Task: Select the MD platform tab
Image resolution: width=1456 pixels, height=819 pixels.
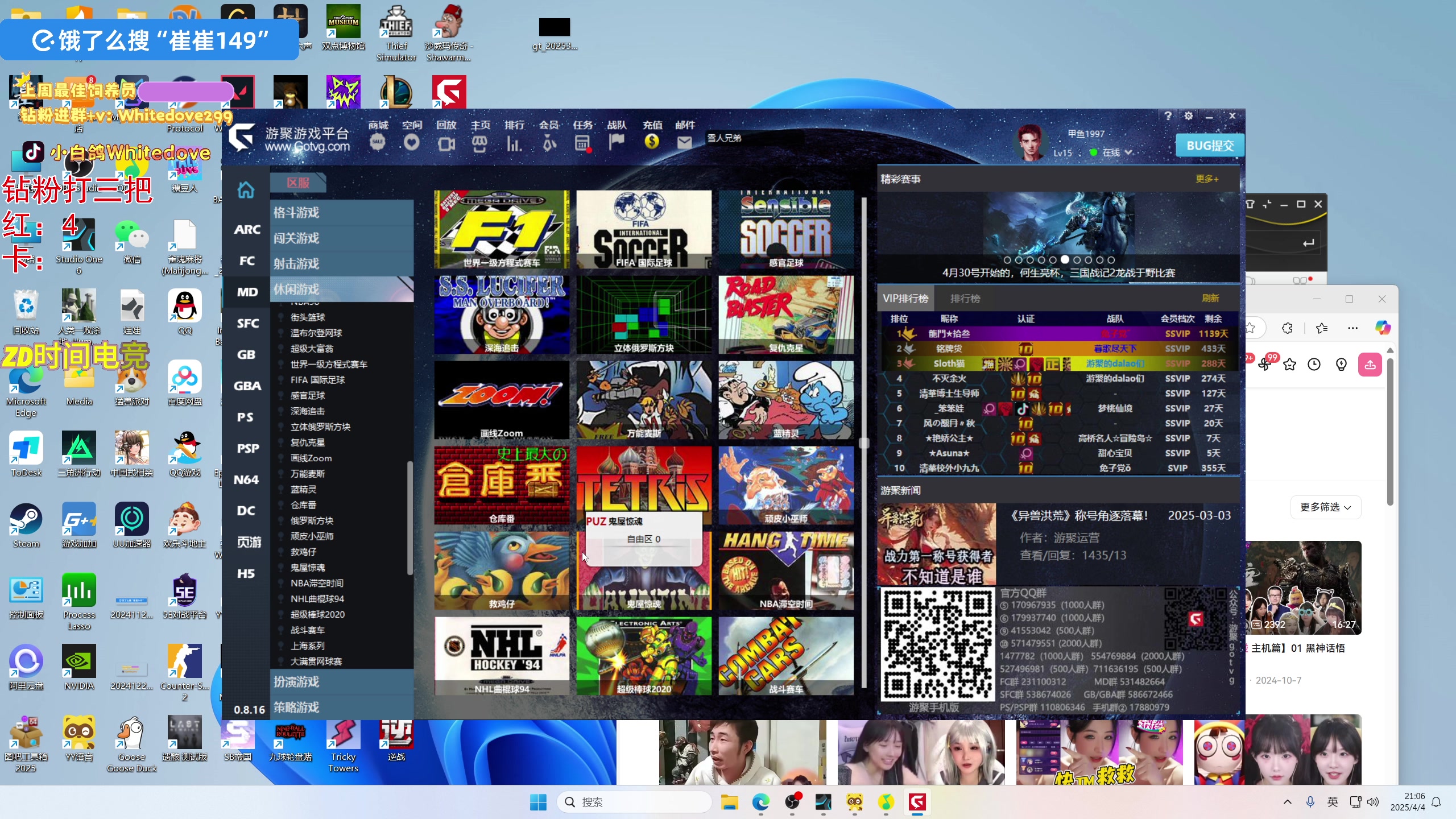Action: click(x=247, y=292)
